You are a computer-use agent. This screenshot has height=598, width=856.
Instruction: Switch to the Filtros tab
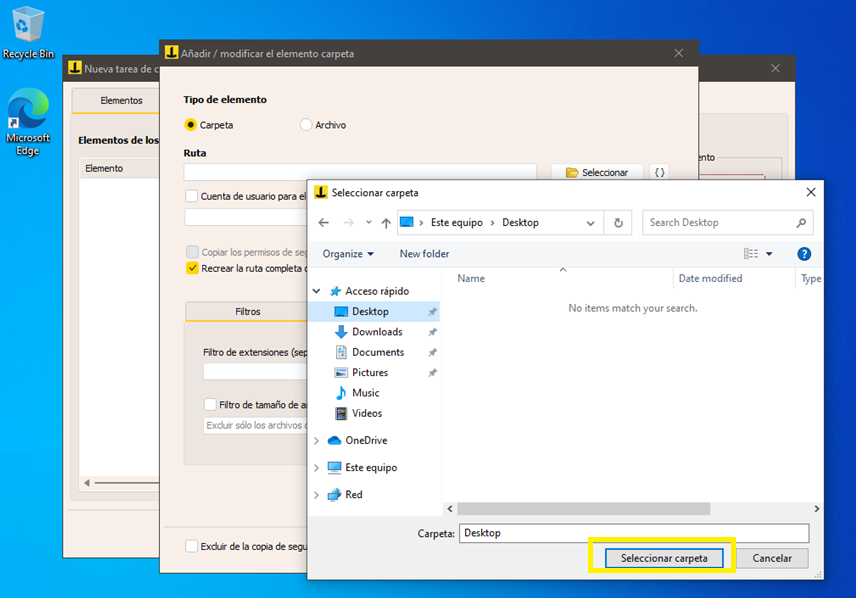coord(247,312)
